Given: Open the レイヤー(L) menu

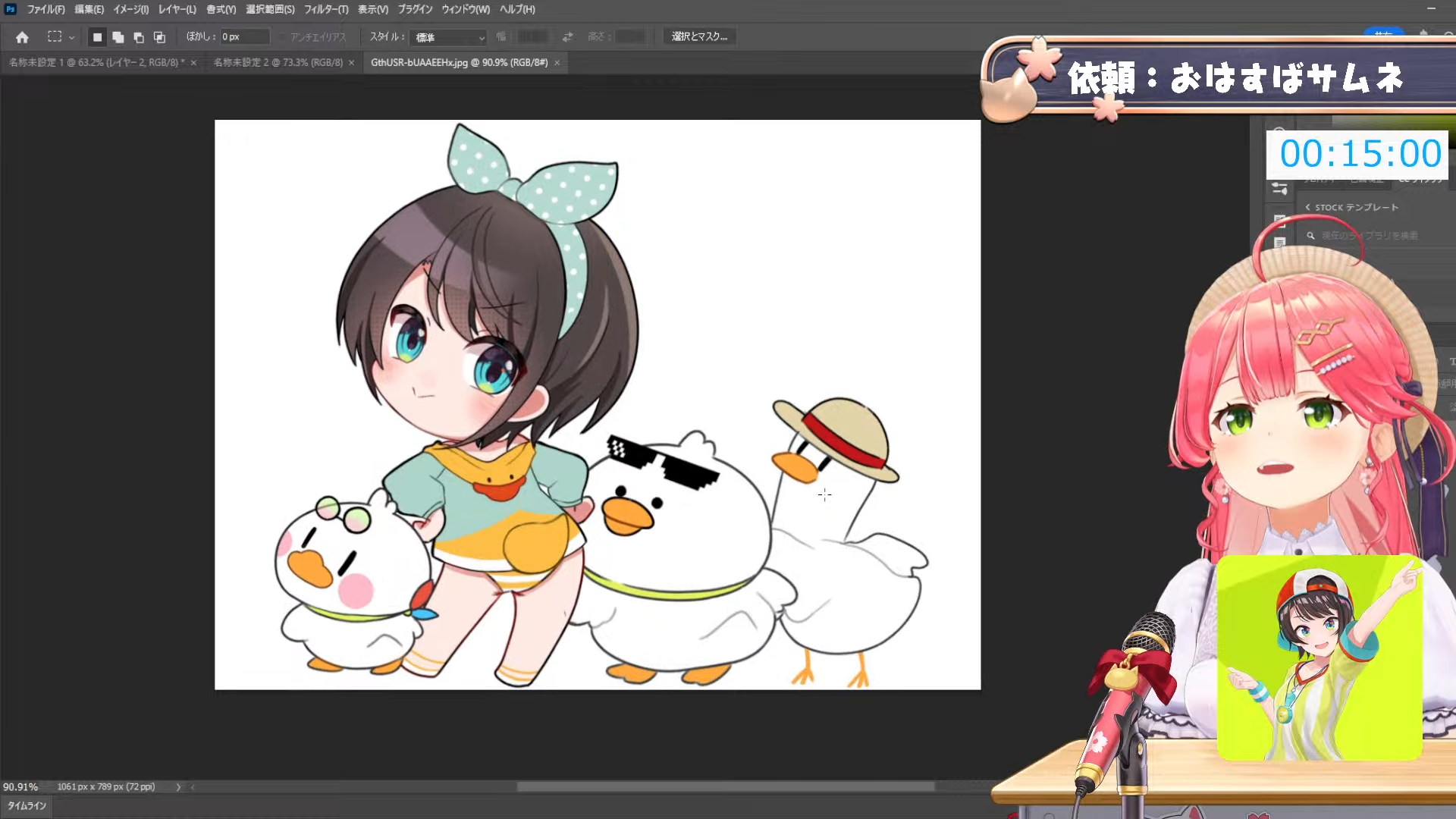Looking at the screenshot, I should coord(177,9).
